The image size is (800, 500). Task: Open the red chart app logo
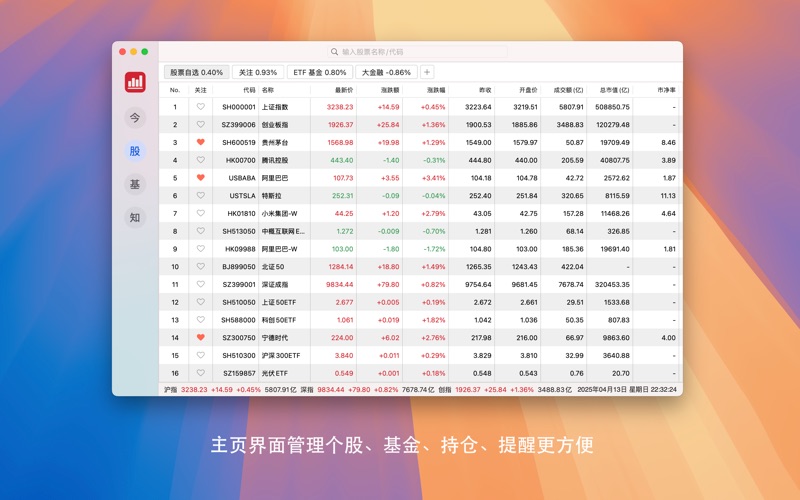coord(135,82)
